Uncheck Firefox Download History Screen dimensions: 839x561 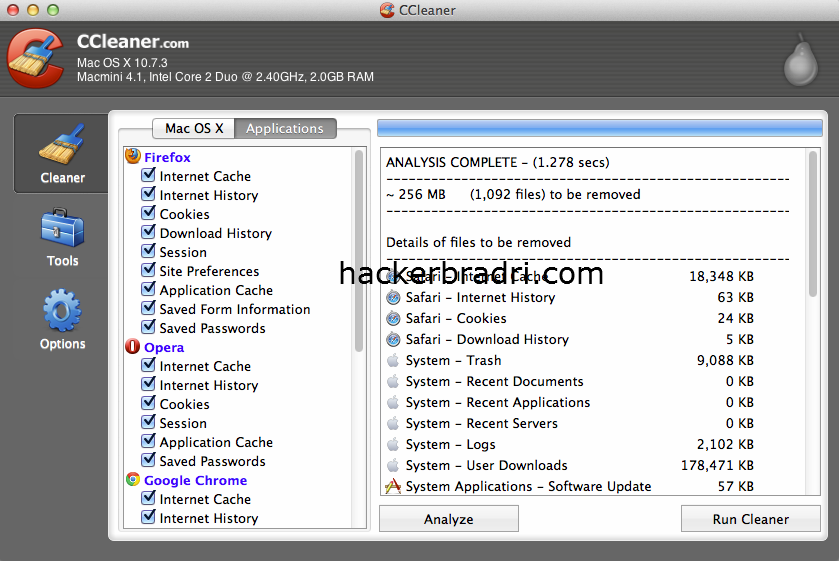click(148, 232)
